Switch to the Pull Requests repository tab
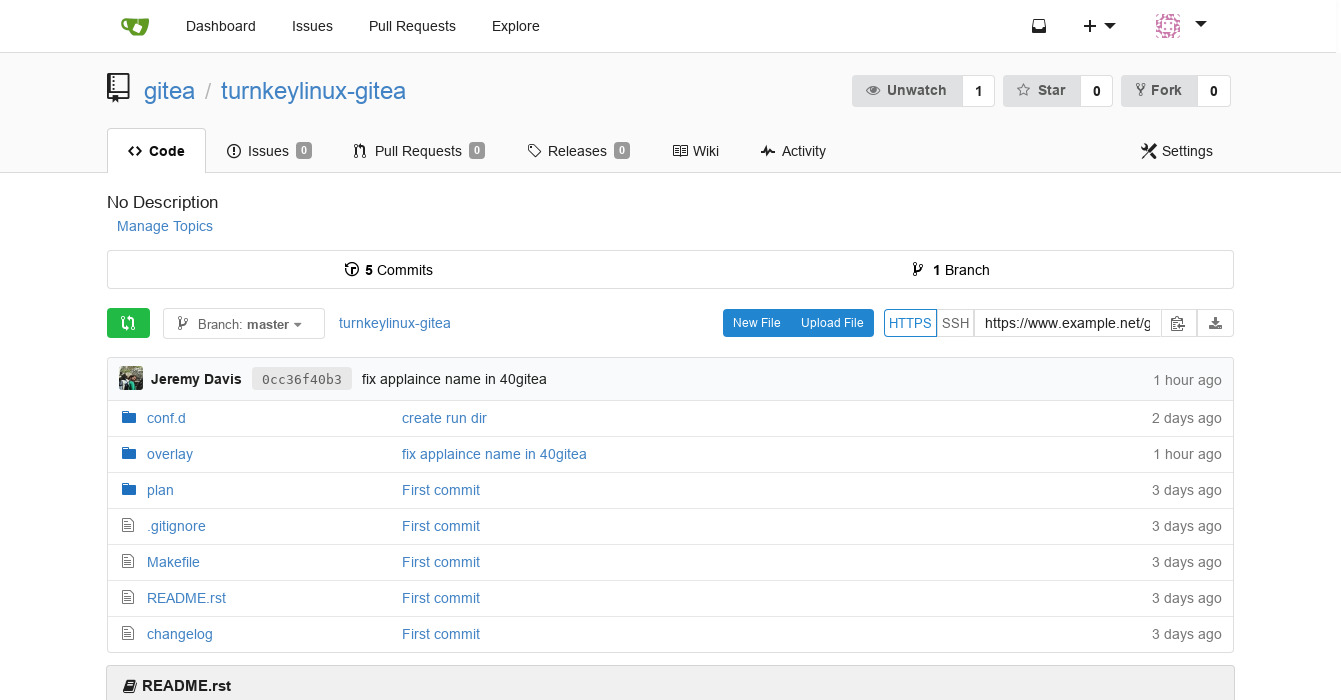Screen dimensions: 1341x700 coord(417,151)
